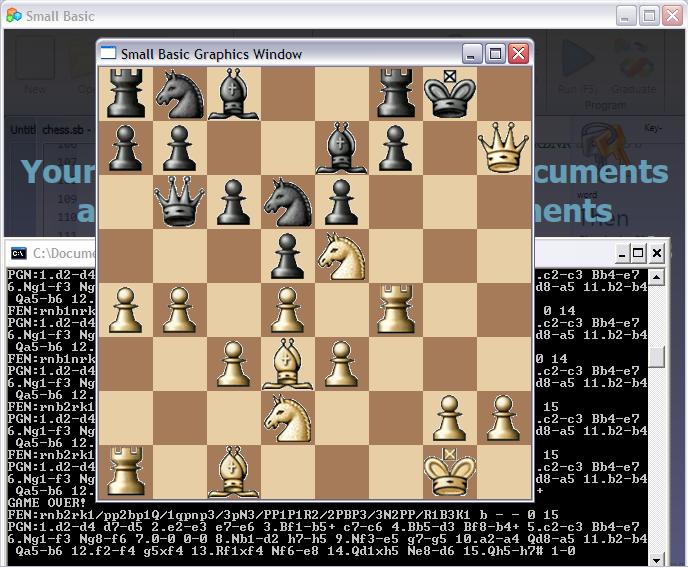Maximize the main Small Basic window

[x=649, y=16]
